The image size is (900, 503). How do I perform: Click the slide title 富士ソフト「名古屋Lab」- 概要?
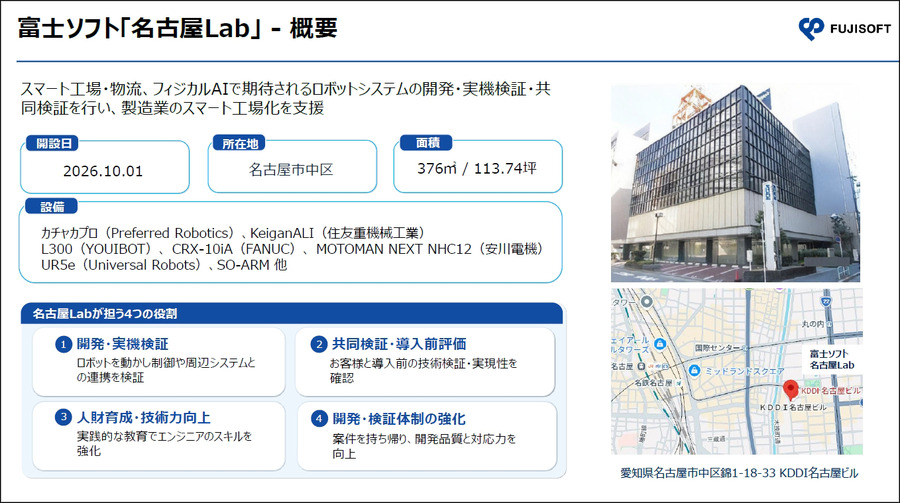[177, 28]
